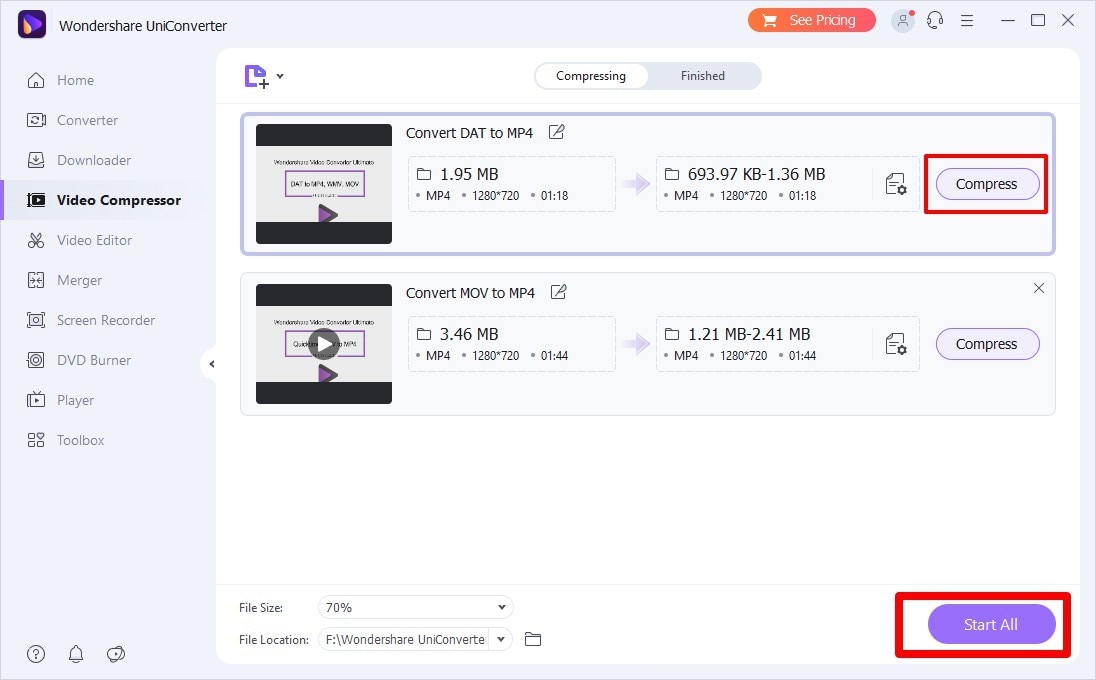Rename Convert DAT to MP4 with edit icon
The width and height of the screenshot is (1096, 680).
(x=556, y=132)
